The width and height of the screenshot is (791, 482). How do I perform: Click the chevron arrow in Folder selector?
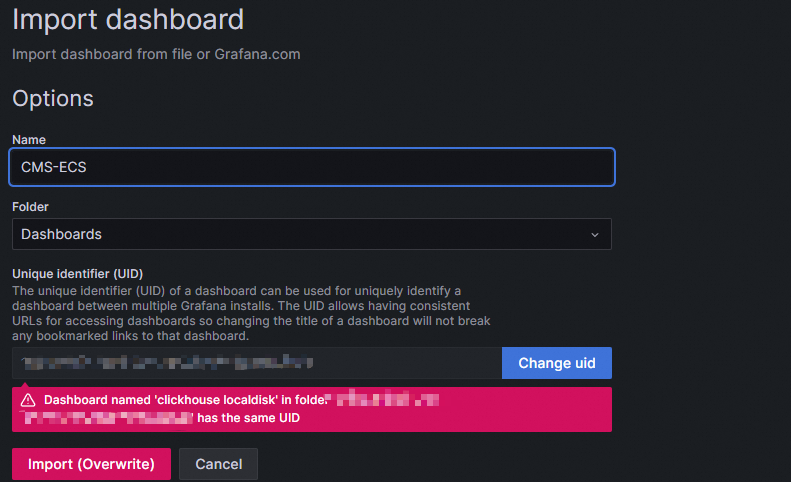tap(595, 235)
